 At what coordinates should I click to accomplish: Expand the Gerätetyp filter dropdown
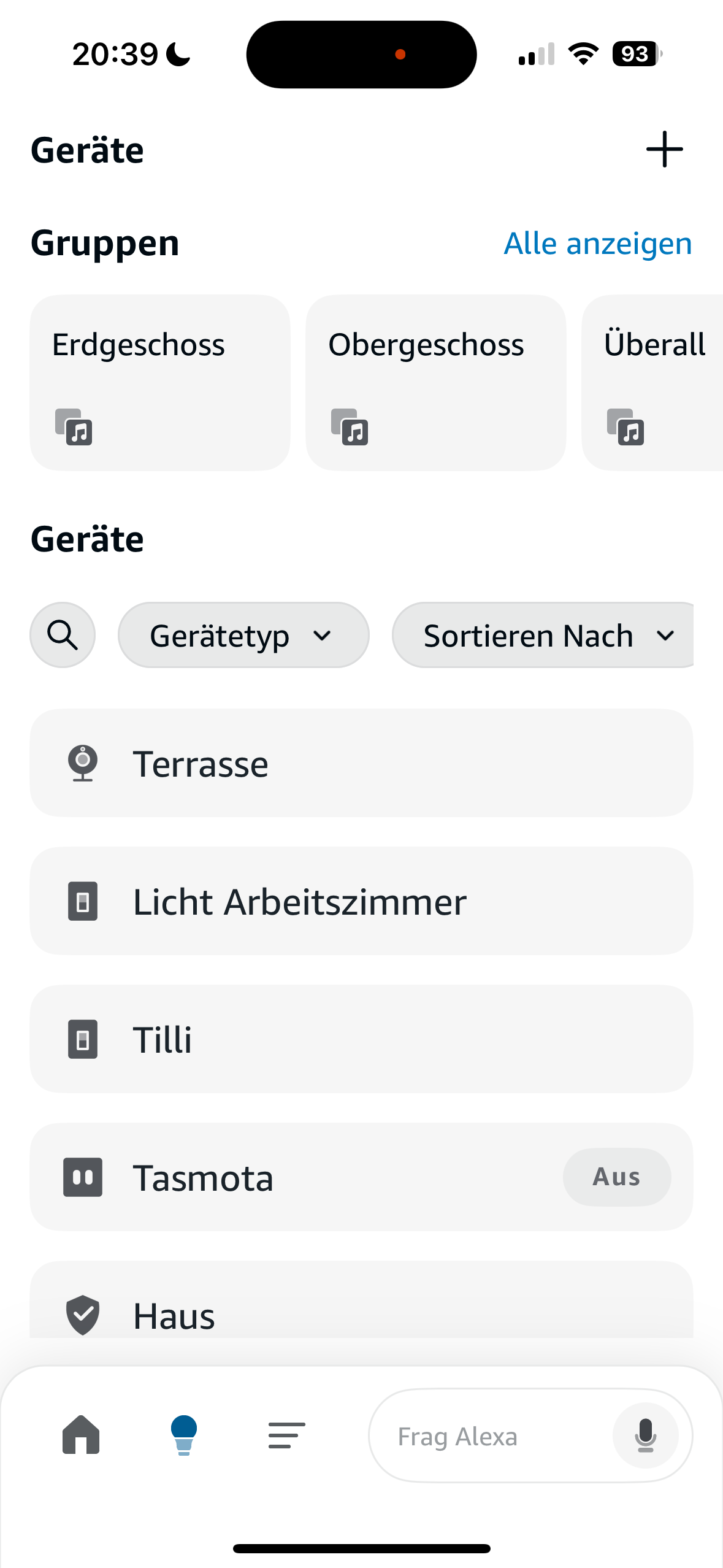(243, 635)
